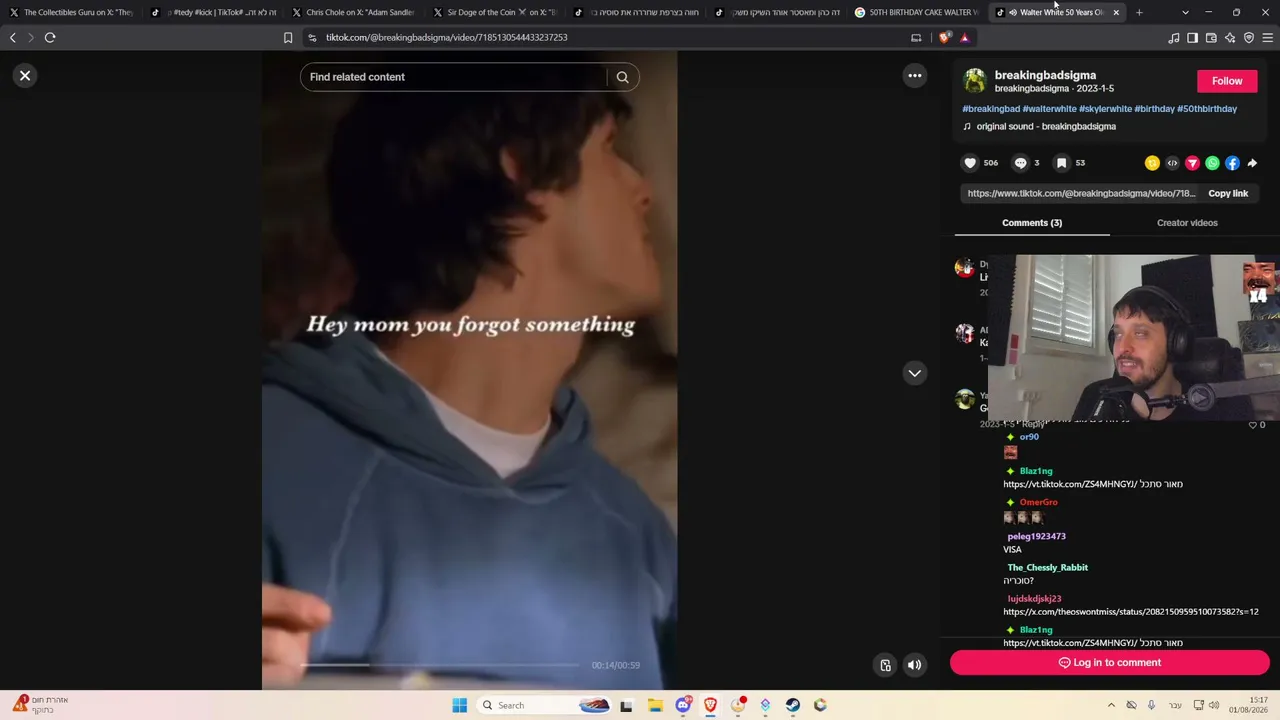This screenshot has width=1280, height=720.
Task: Toggle the browser sidebar panel
Action: point(1192,38)
